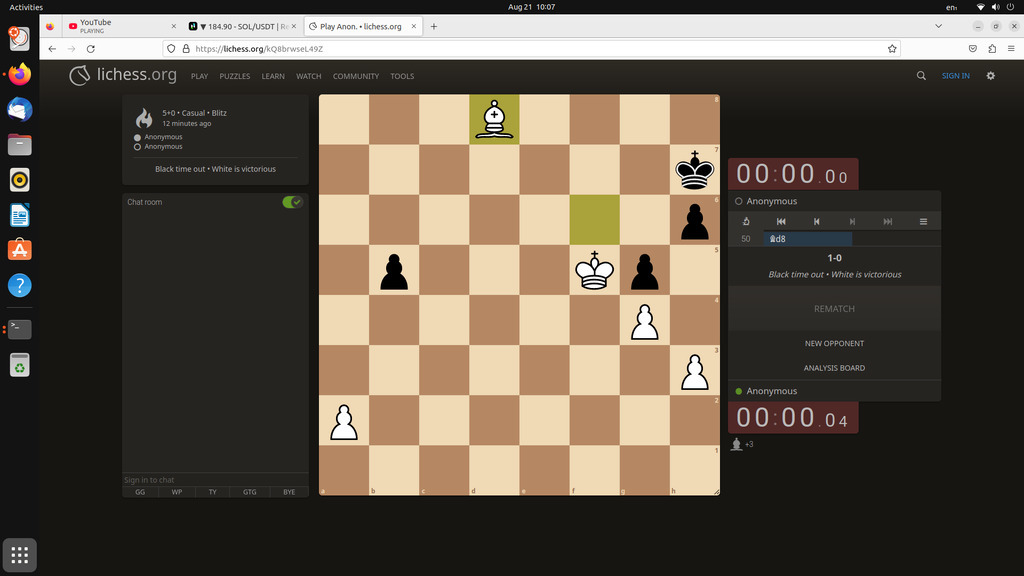The image size is (1024, 576).
Task: Open the lichess settings gear
Action: (x=990, y=76)
